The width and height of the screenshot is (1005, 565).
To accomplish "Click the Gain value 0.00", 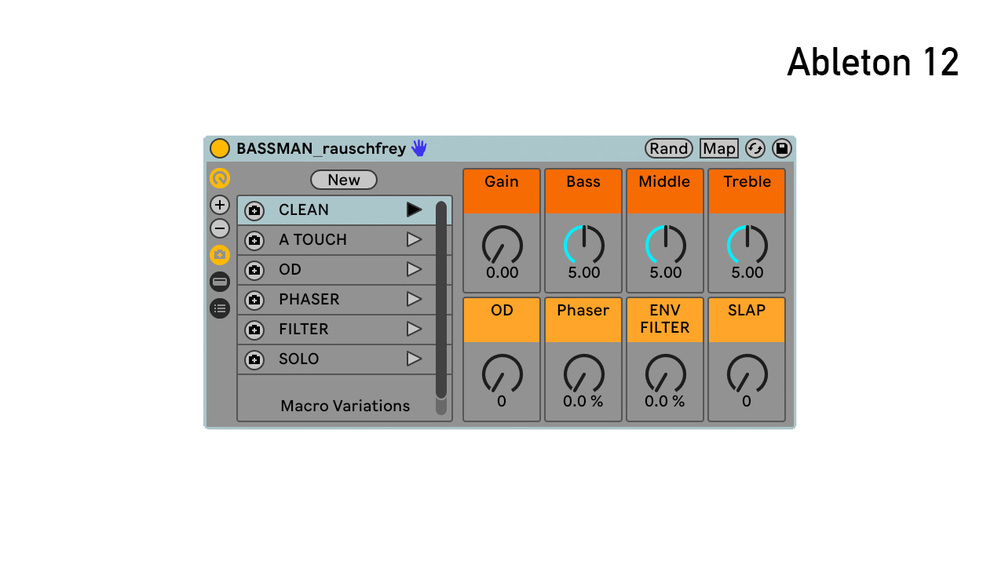I will coord(502,273).
